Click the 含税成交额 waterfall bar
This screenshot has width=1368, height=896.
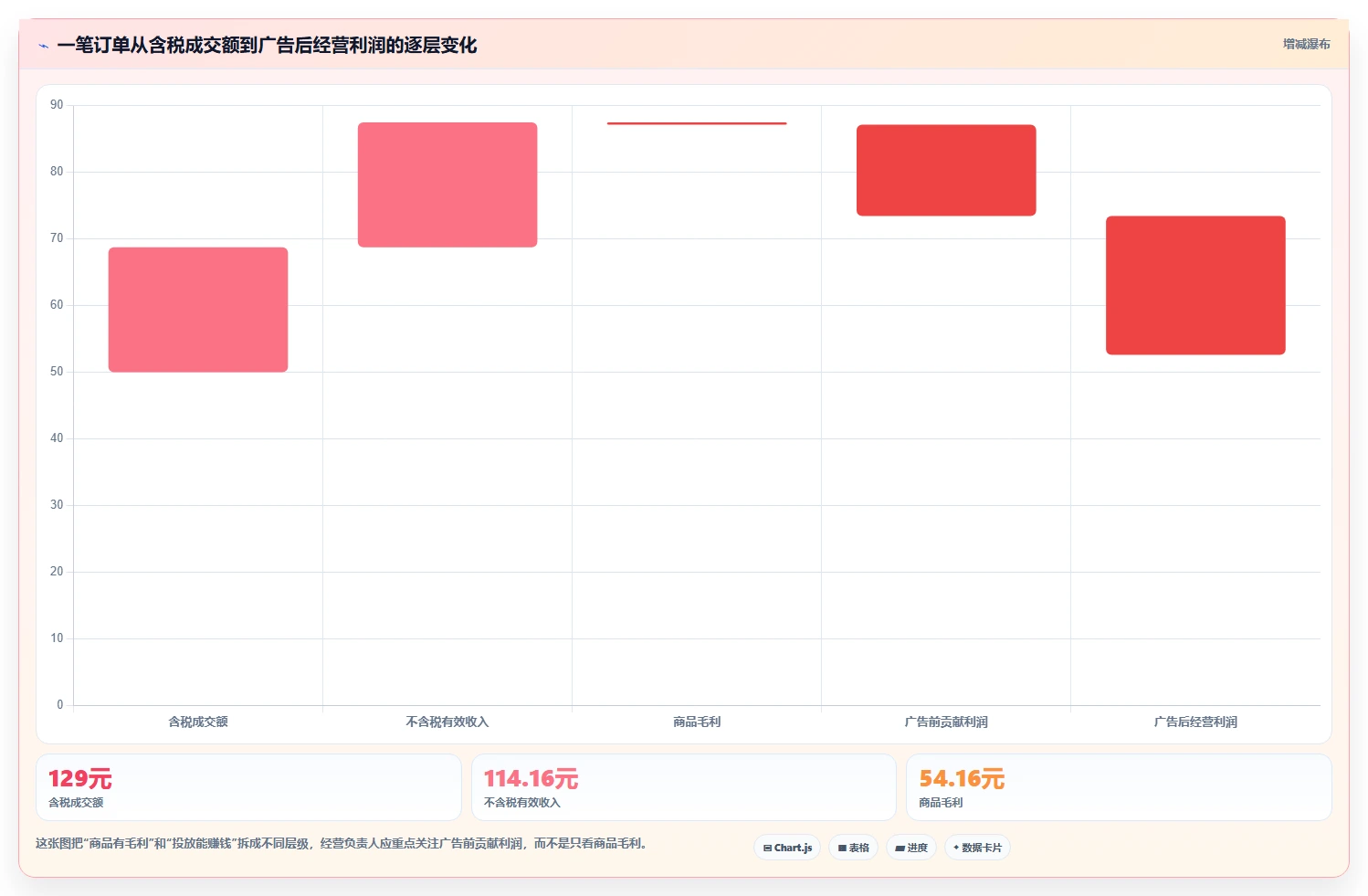coord(198,310)
